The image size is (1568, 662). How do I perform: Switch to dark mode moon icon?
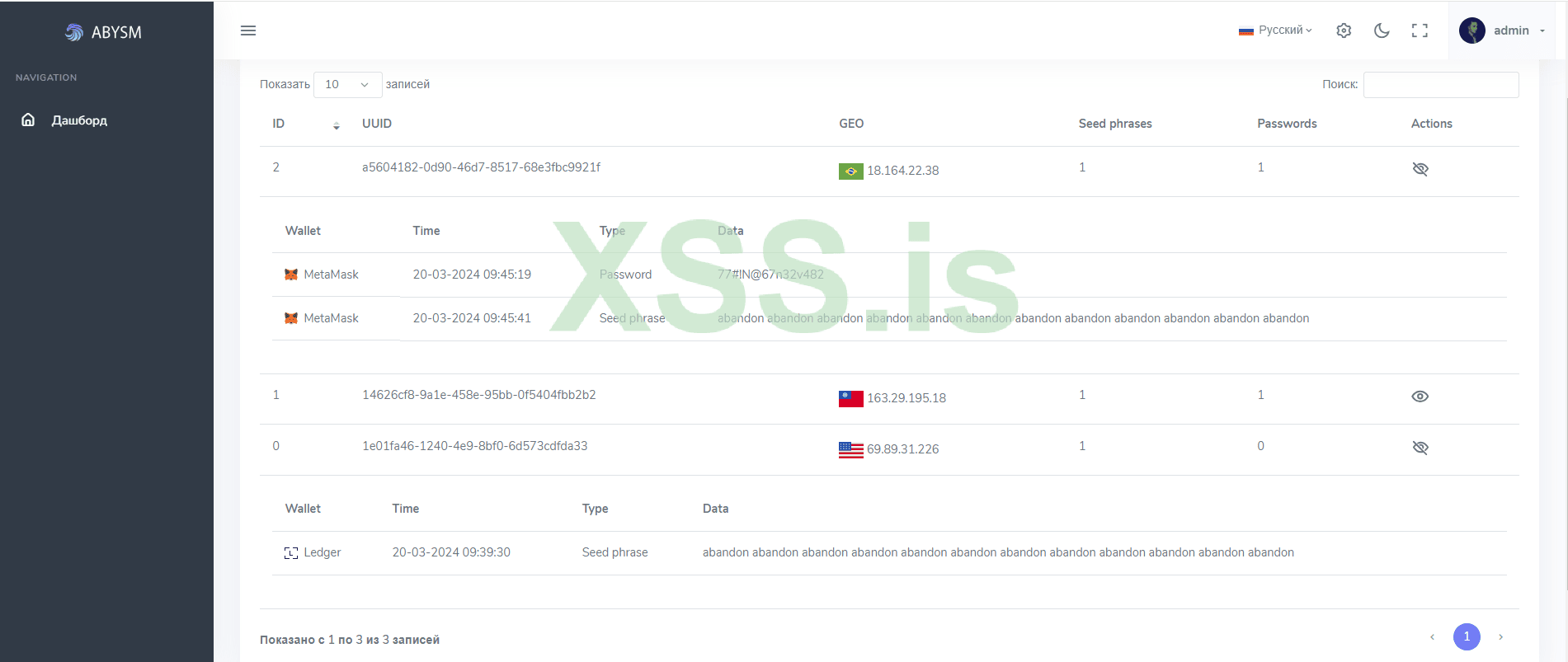click(x=1382, y=31)
